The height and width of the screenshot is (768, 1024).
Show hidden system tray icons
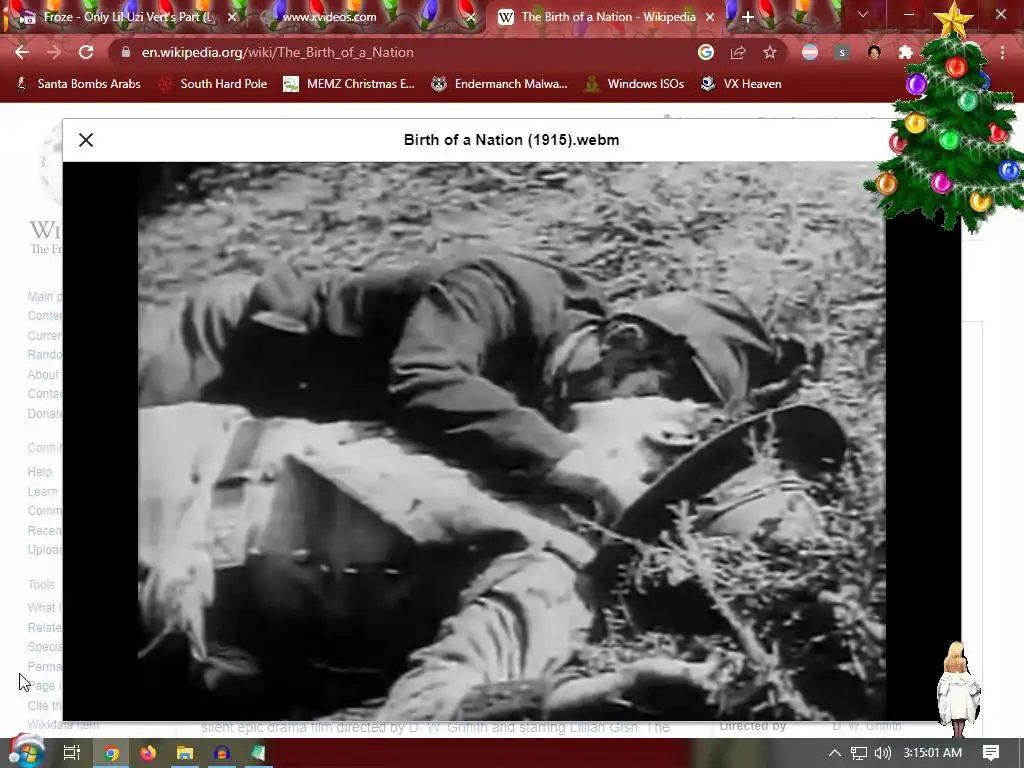(835, 753)
